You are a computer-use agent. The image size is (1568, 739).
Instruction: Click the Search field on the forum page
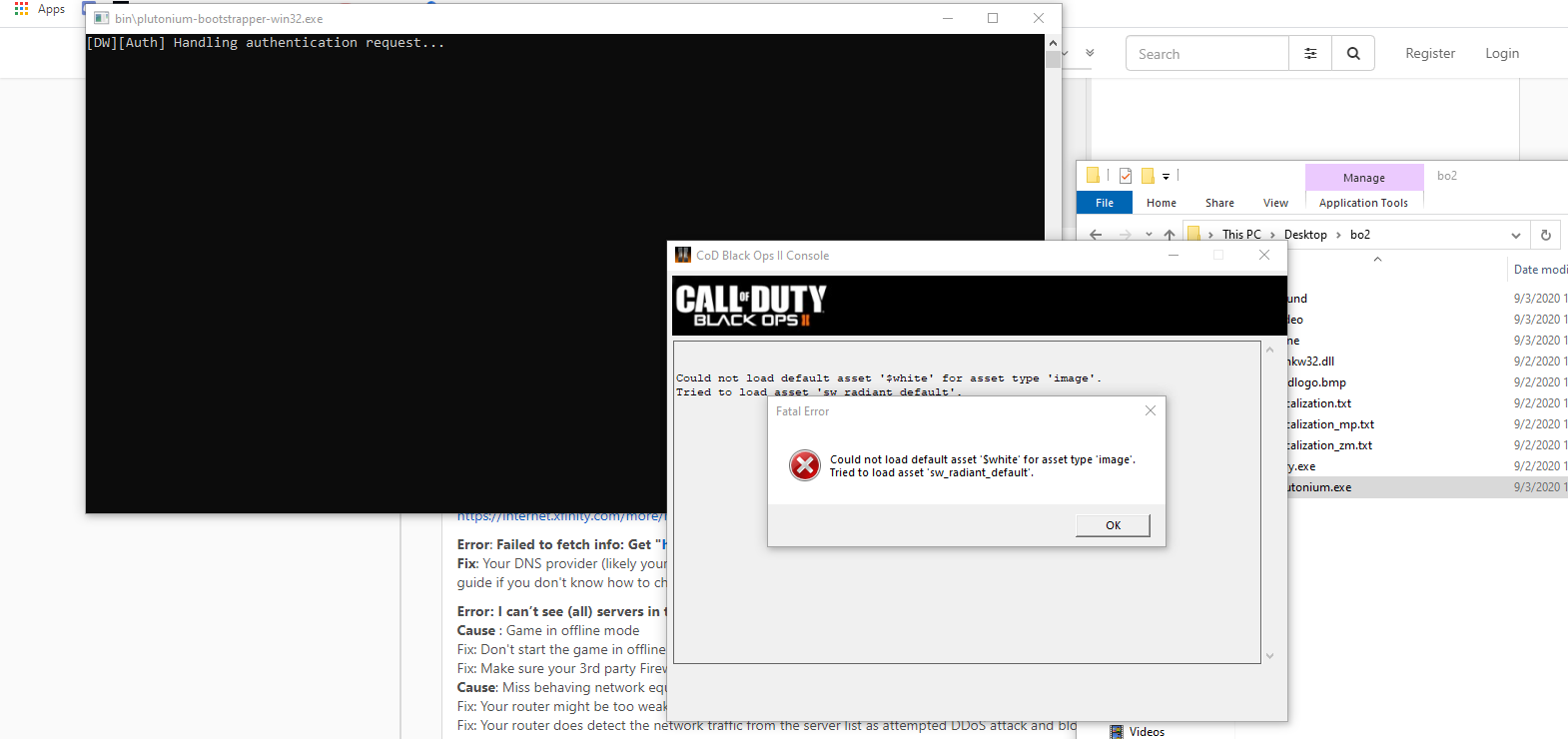pos(1207,54)
